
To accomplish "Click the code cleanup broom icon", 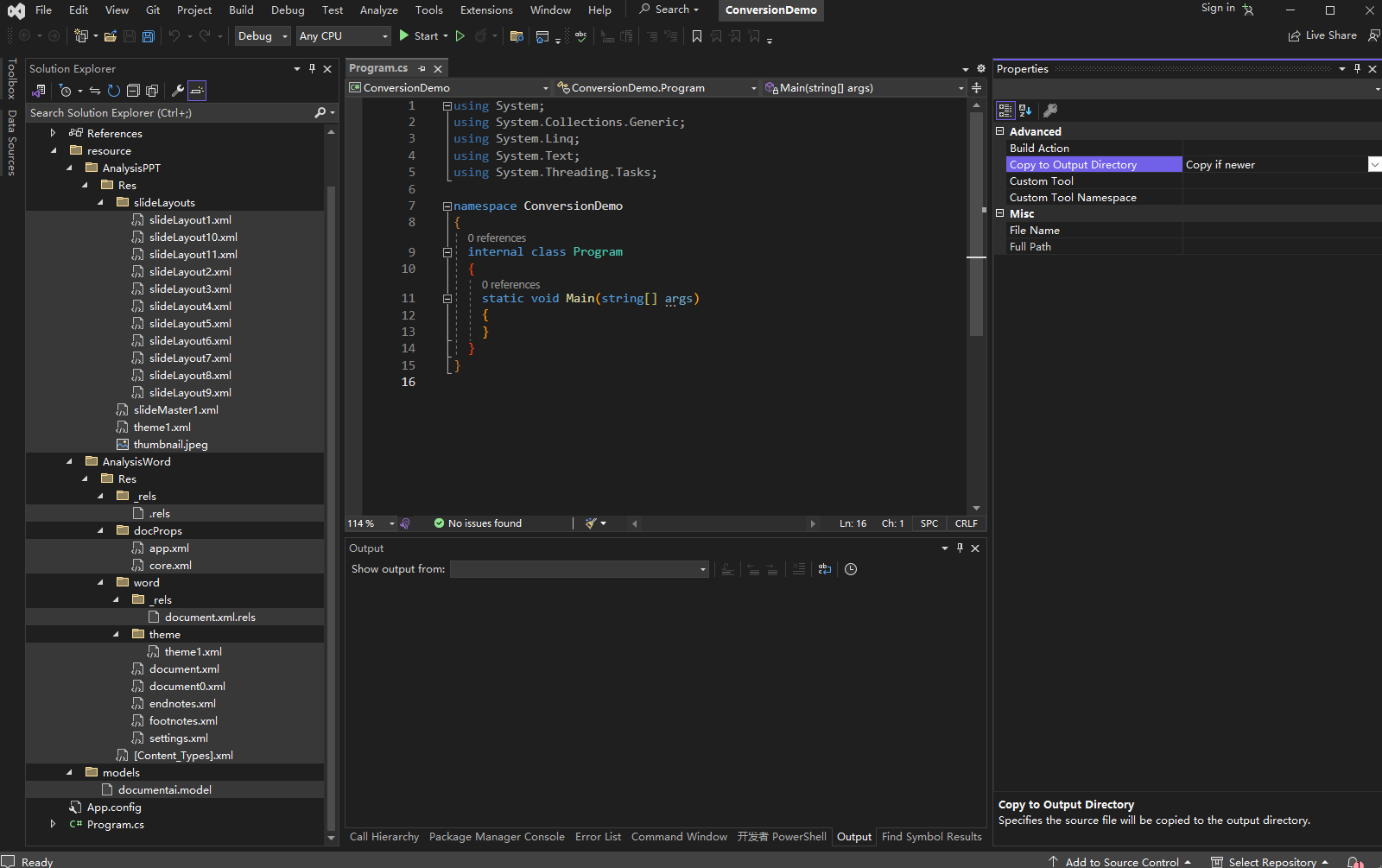I will [592, 523].
